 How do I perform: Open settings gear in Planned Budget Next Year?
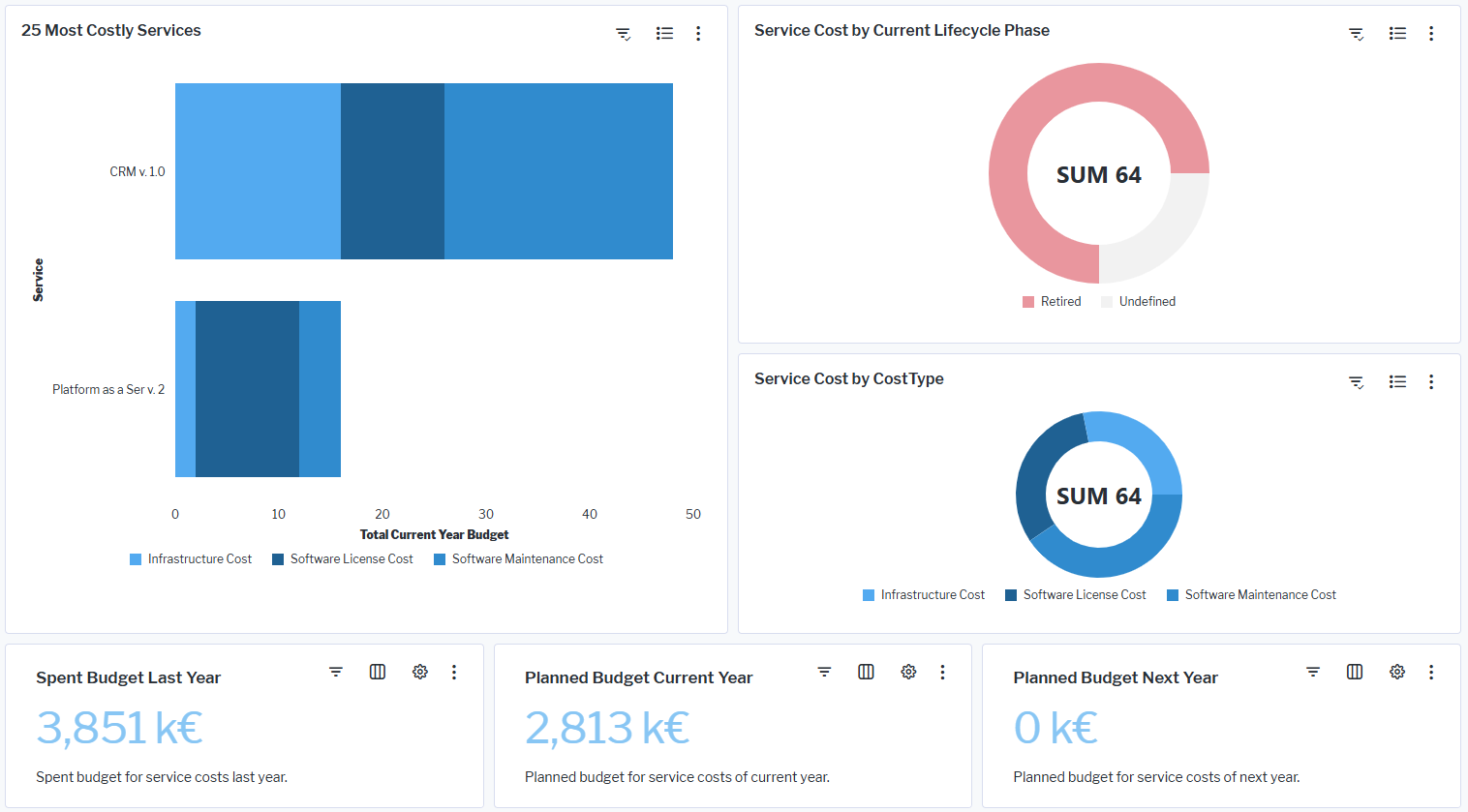point(1397,672)
